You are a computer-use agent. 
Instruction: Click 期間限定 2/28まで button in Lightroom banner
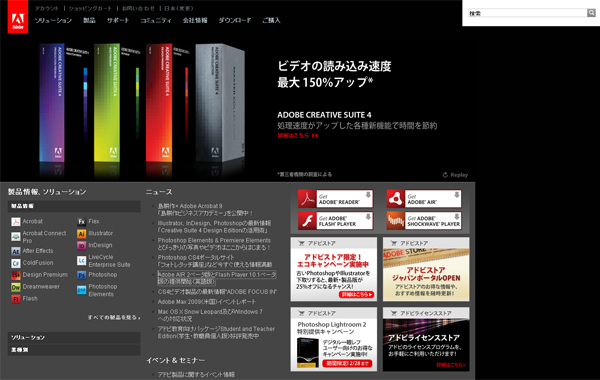(347, 363)
